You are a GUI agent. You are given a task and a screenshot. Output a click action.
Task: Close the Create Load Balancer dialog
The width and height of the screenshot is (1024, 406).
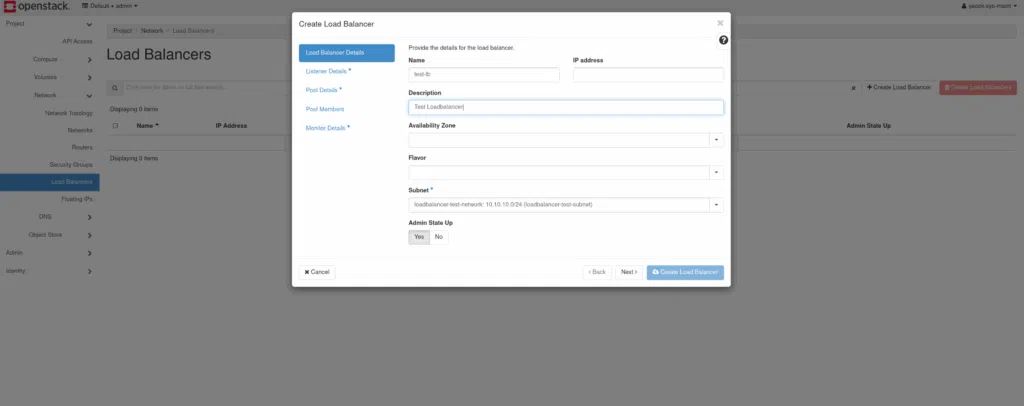coord(720,23)
